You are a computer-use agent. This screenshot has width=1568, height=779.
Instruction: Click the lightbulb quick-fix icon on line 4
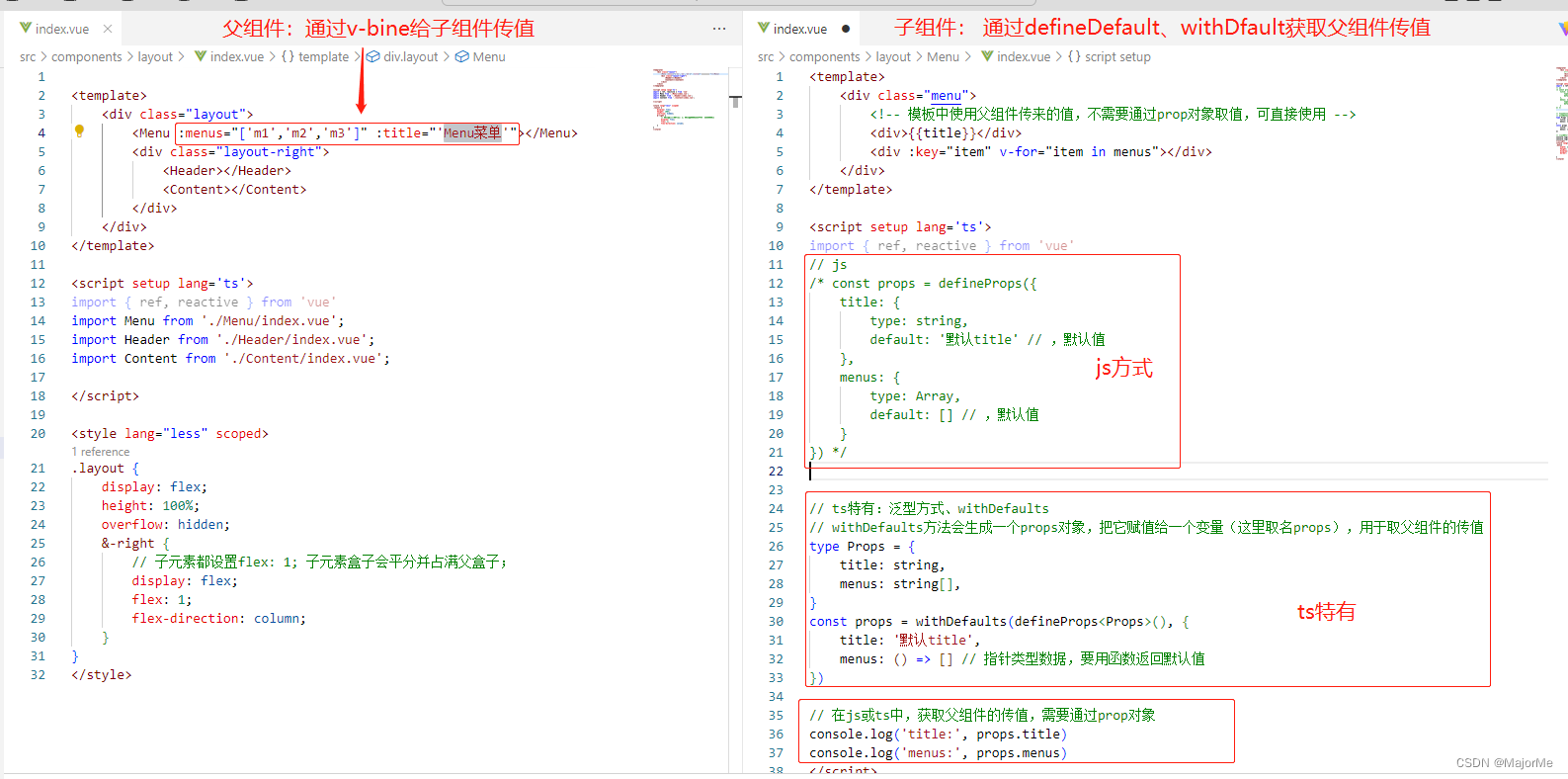[80, 131]
